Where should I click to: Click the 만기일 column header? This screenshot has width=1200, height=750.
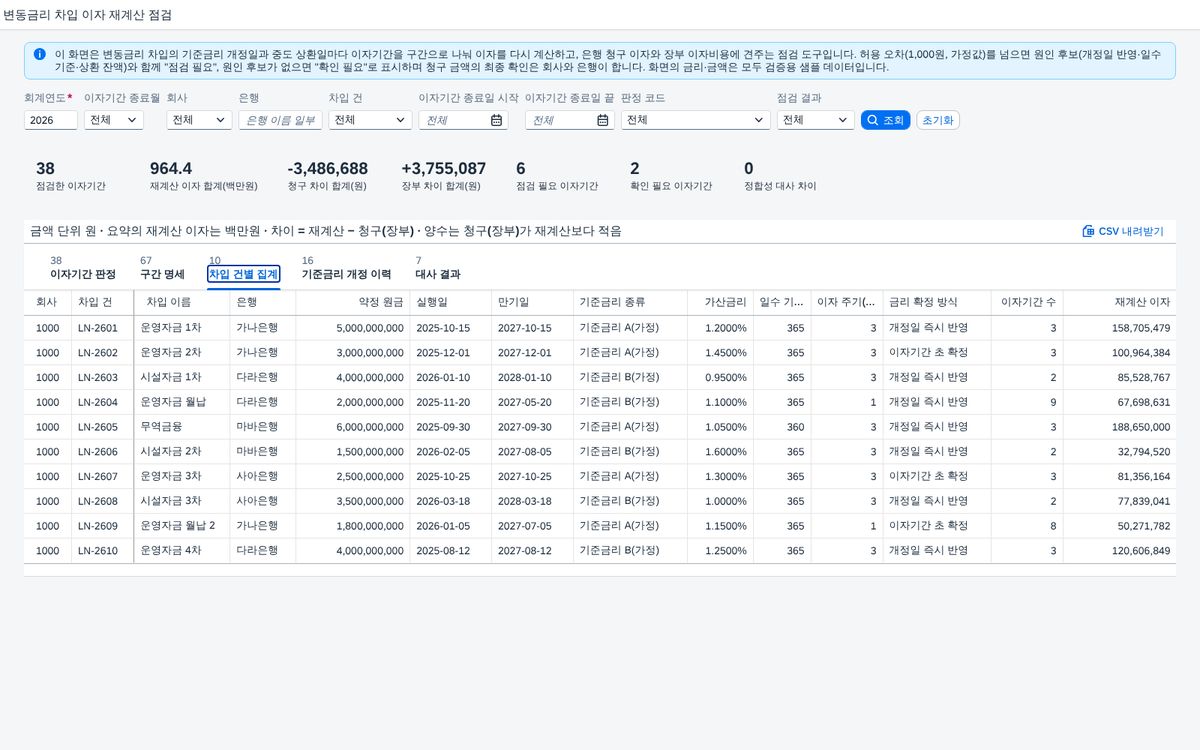point(532,302)
